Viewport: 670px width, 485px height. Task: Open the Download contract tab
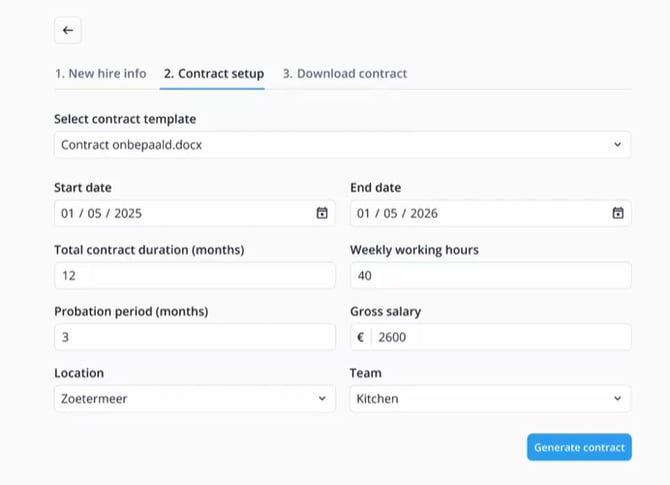tap(345, 74)
